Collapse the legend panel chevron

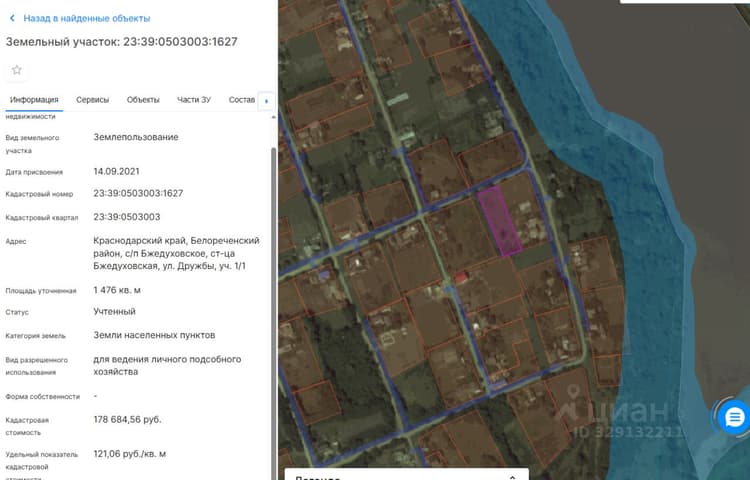(x=512, y=476)
